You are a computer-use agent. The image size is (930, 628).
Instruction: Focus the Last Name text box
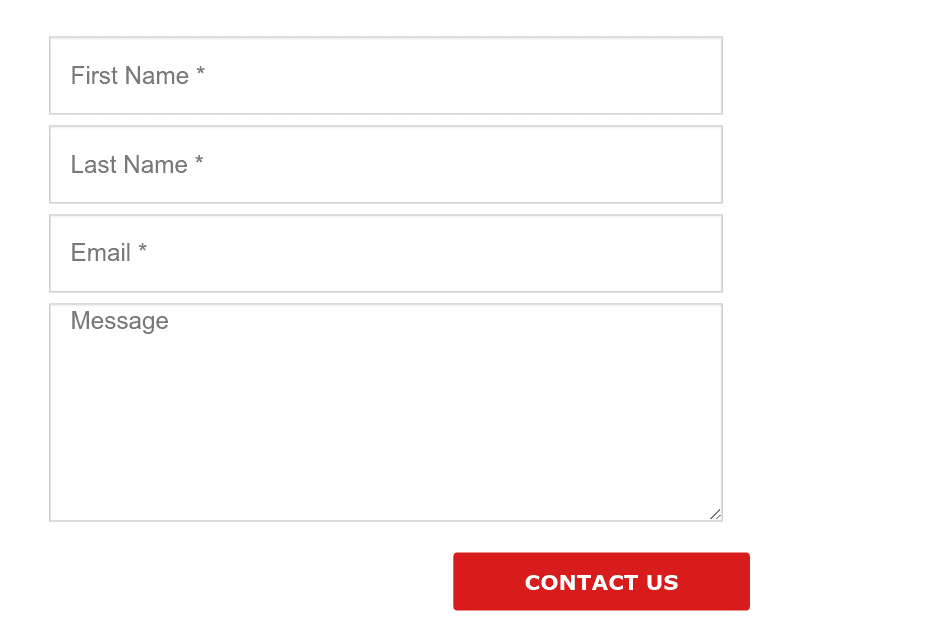386,164
